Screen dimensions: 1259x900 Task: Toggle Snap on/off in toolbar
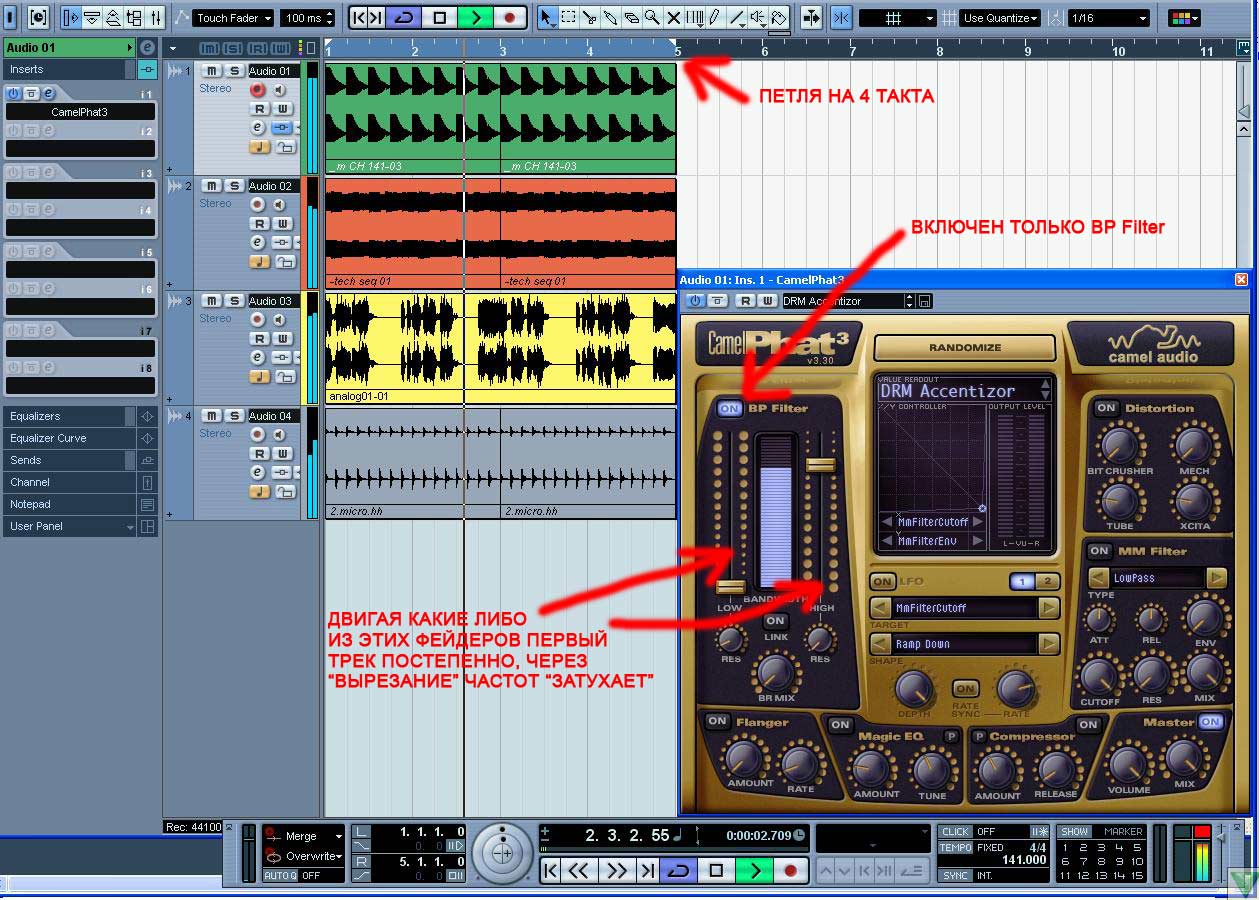[842, 18]
